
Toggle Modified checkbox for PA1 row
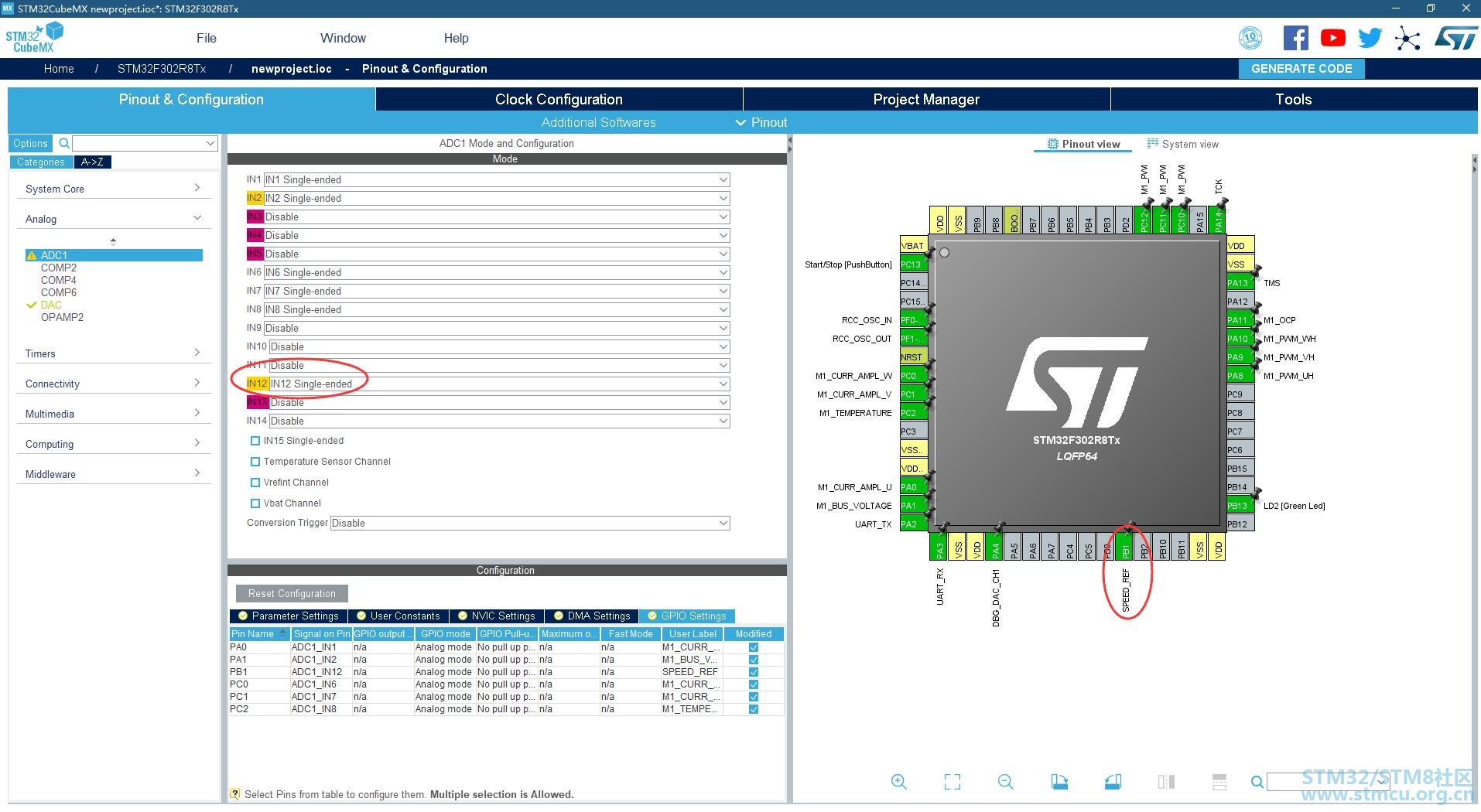754,660
